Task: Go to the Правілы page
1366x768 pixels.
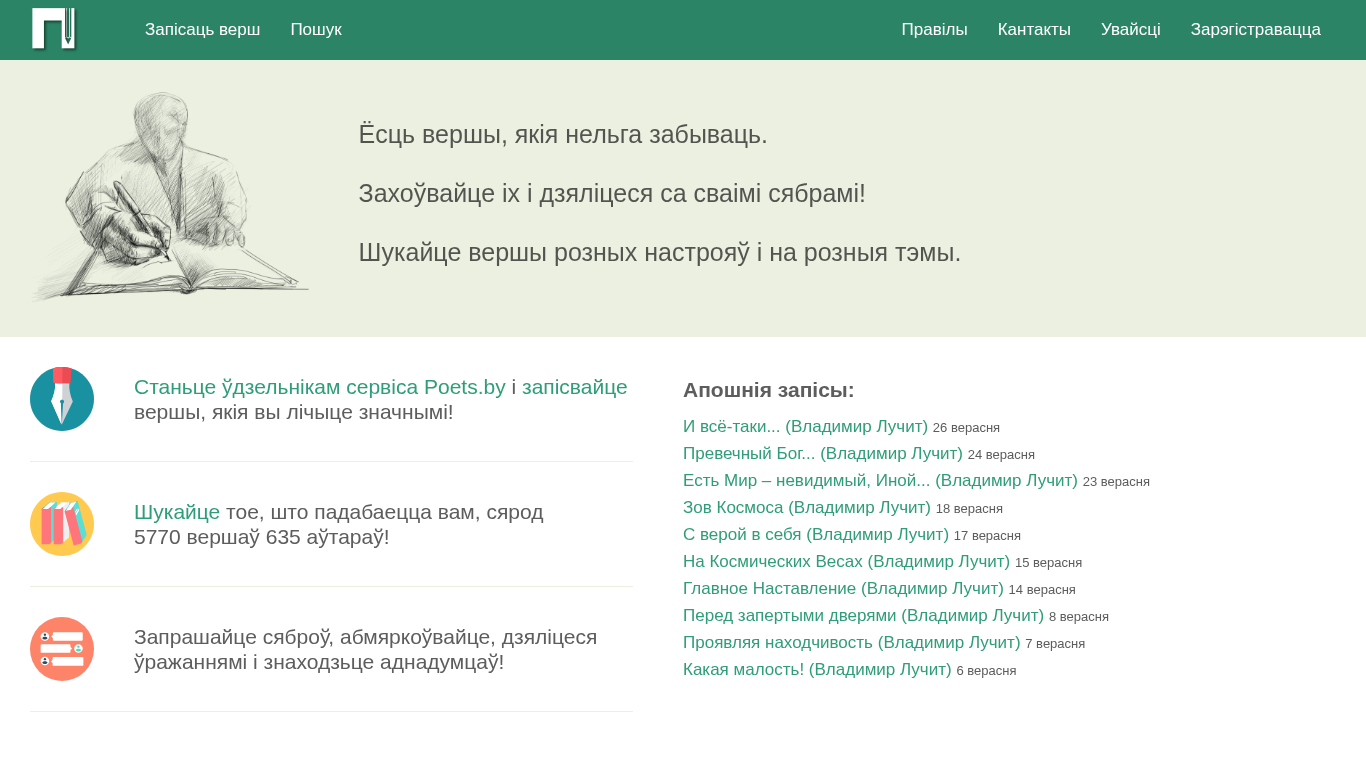Action: click(934, 30)
